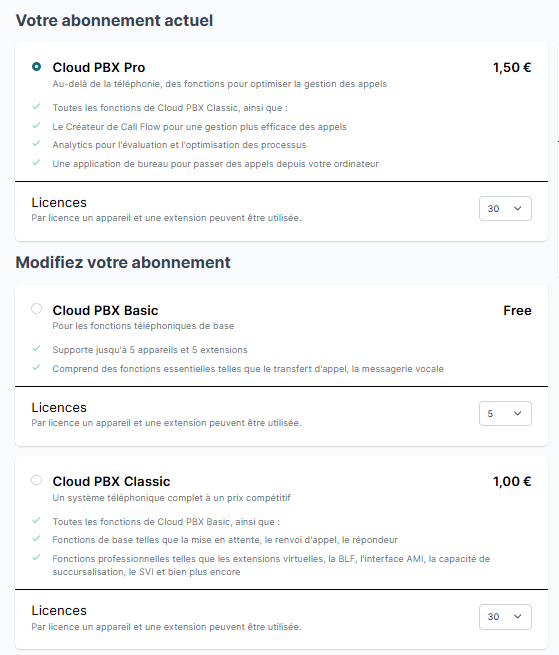
Task: Click checkmark beside application de bureau line
Action: (x=36, y=162)
